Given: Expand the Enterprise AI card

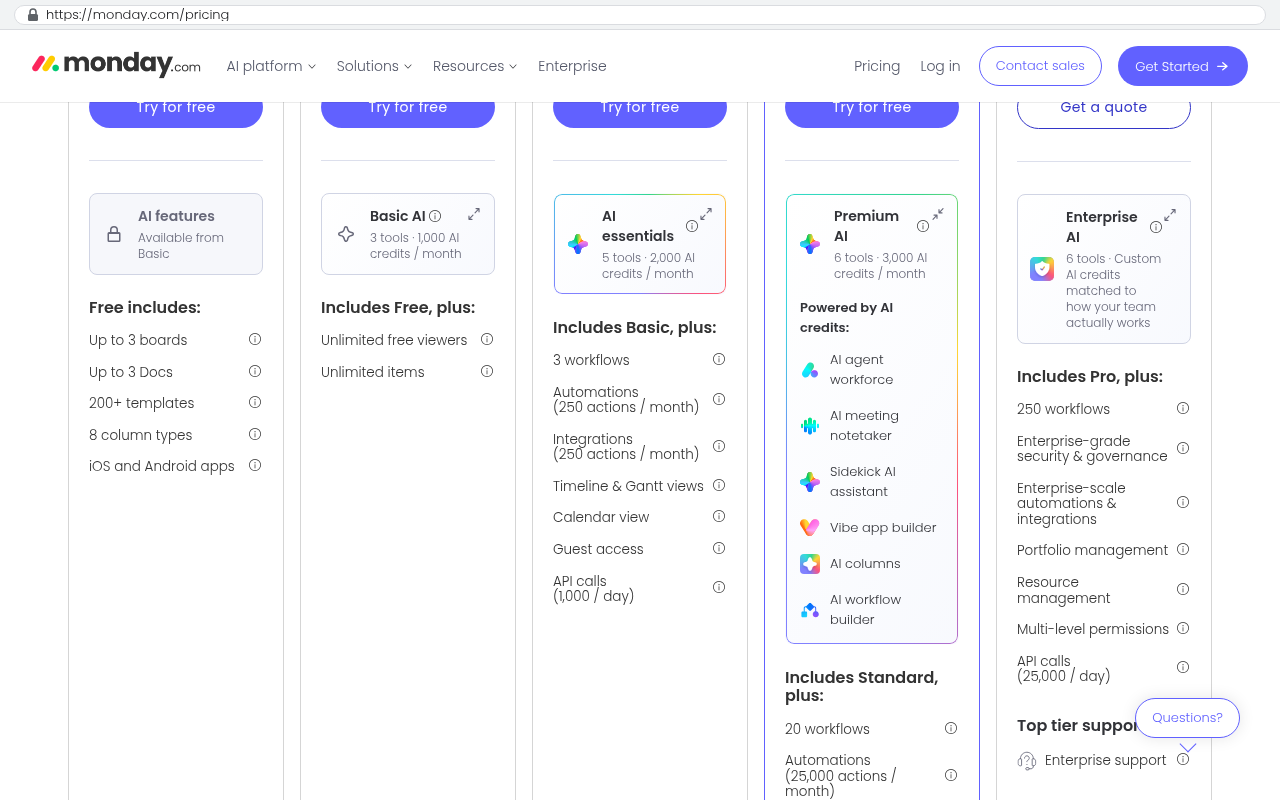Looking at the screenshot, I should [1170, 215].
